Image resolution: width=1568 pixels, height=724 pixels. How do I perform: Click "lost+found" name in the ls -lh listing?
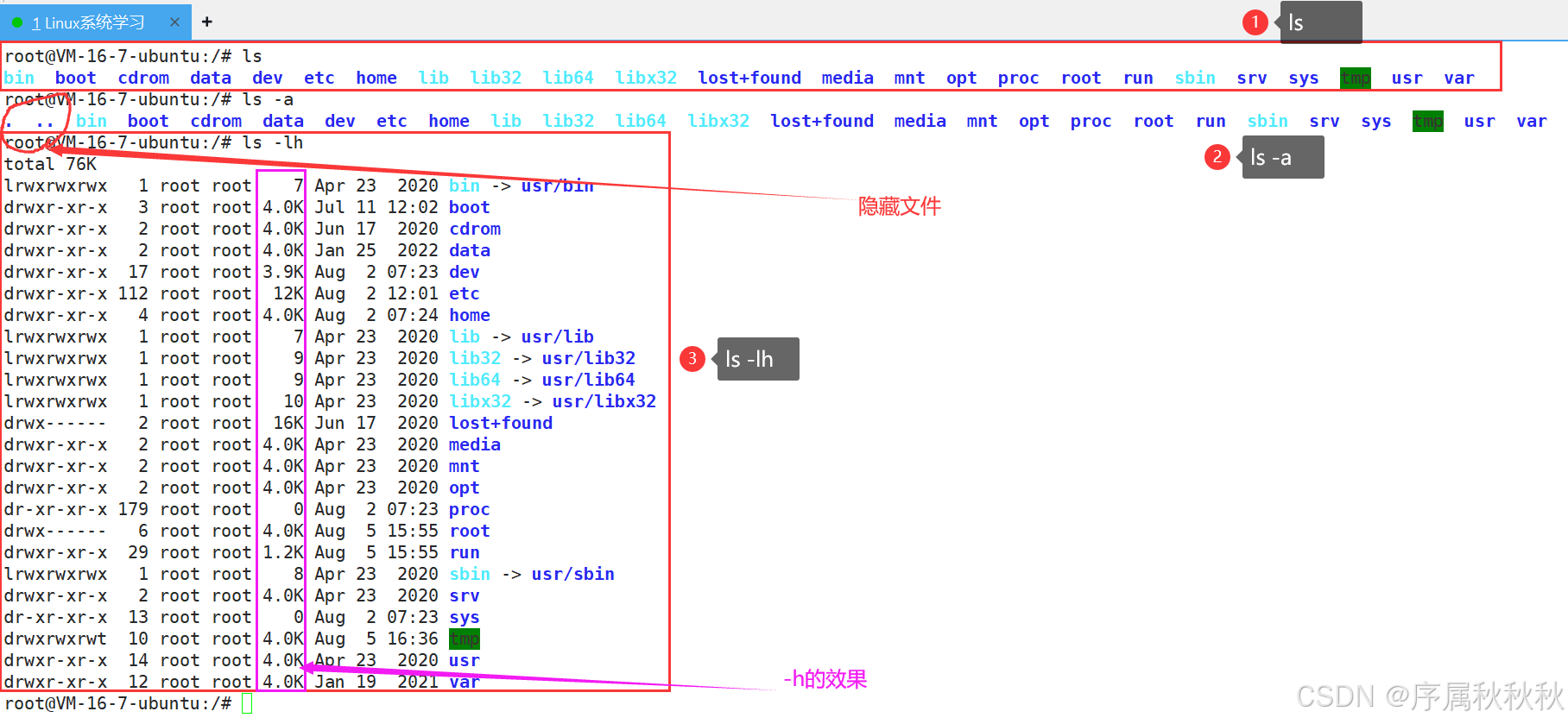tap(501, 423)
